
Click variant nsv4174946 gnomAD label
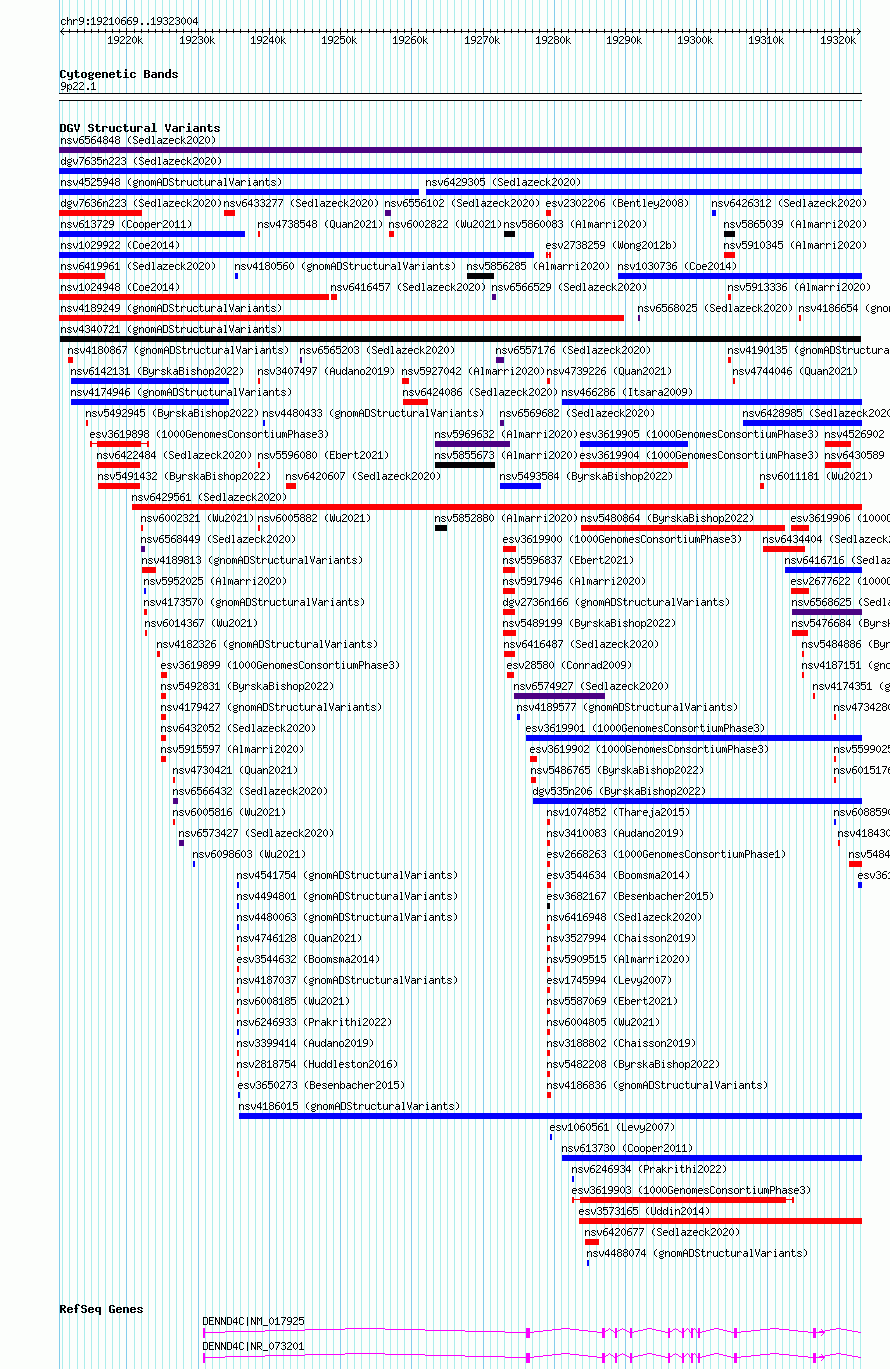coord(181,392)
